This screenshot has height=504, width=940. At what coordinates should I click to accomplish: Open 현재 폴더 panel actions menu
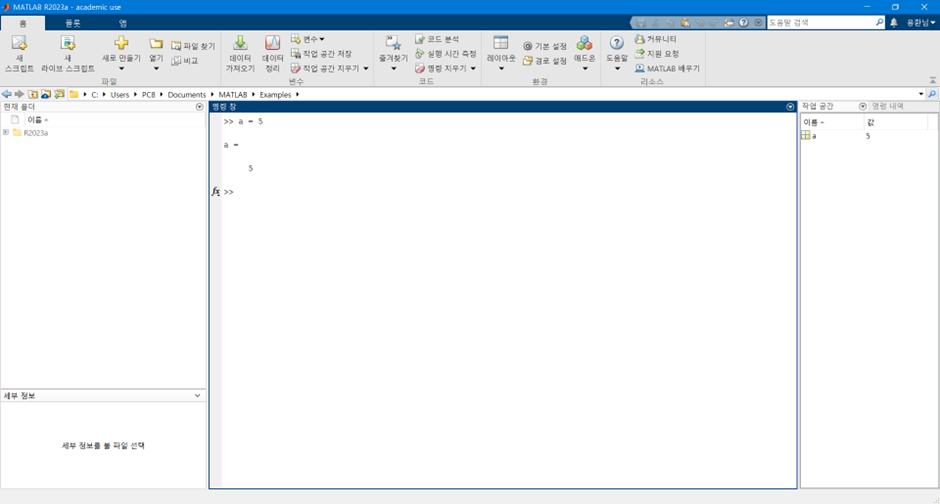(x=200, y=107)
